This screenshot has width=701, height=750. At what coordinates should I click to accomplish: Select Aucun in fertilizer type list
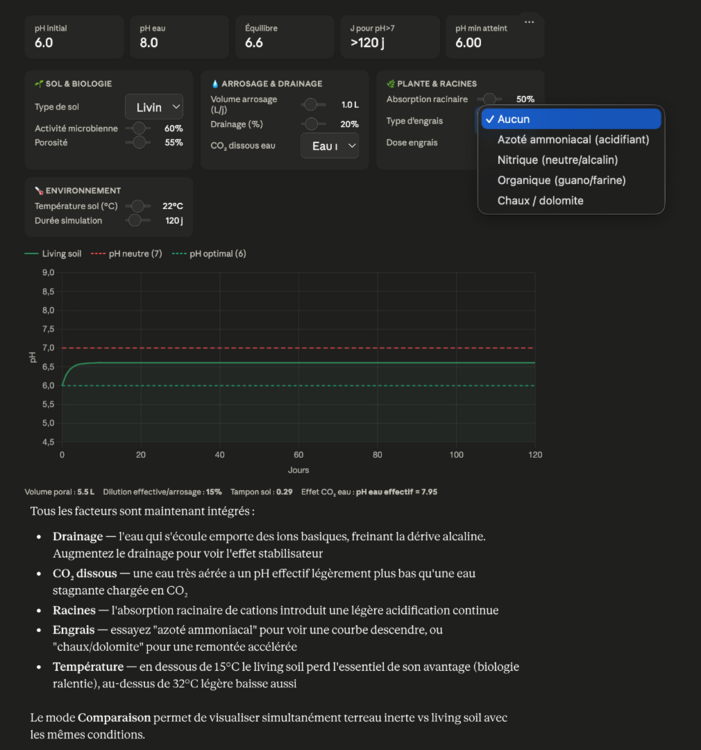(x=571, y=119)
